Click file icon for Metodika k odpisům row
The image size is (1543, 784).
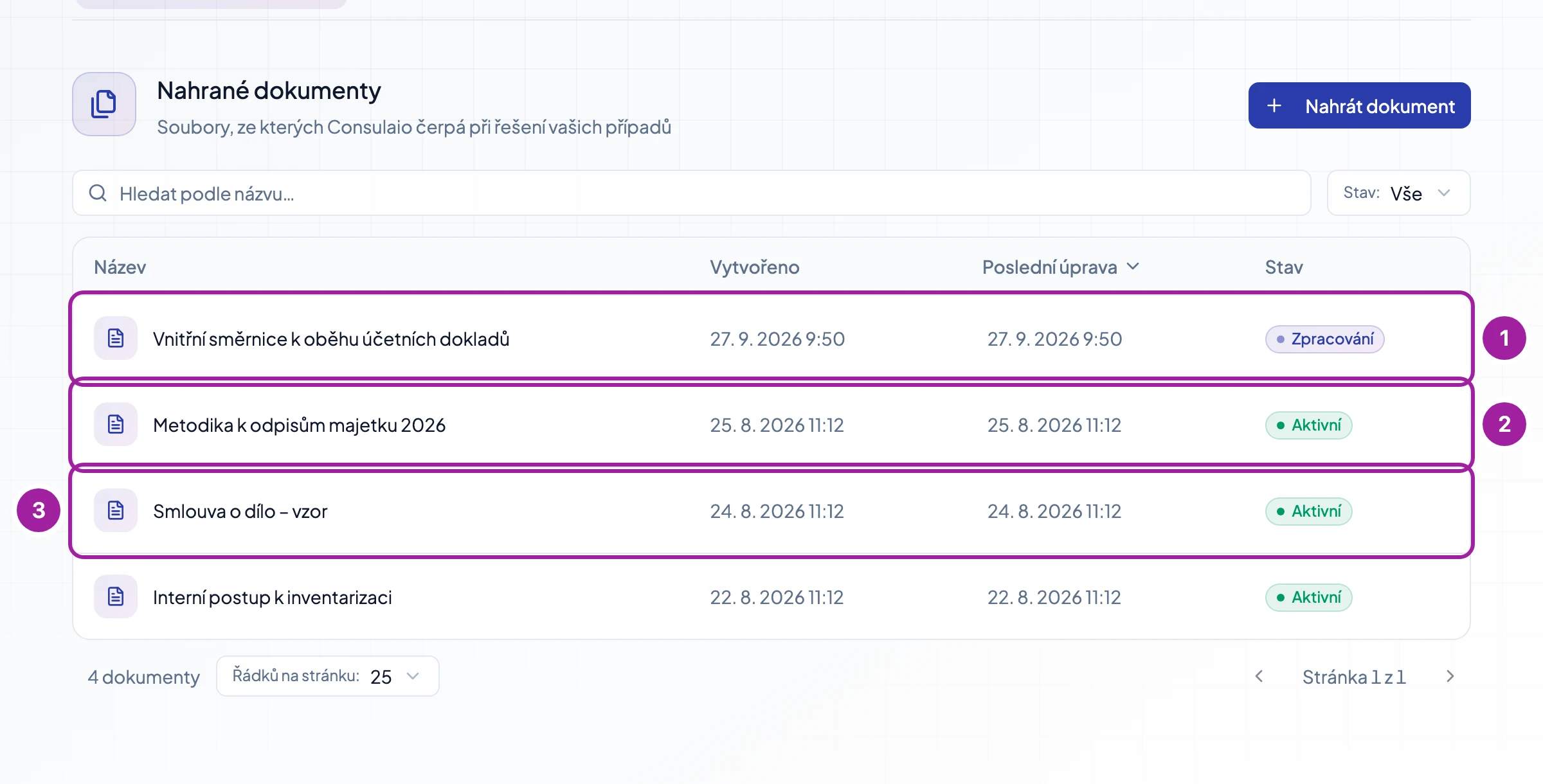[116, 424]
